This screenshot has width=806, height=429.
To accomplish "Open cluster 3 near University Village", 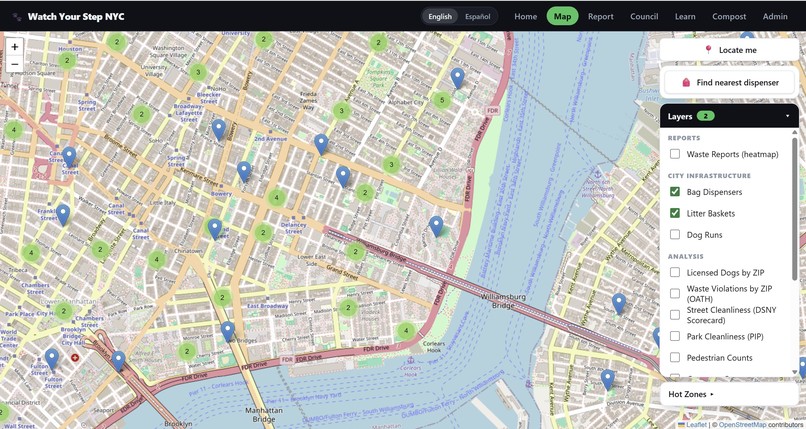I will (198, 72).
